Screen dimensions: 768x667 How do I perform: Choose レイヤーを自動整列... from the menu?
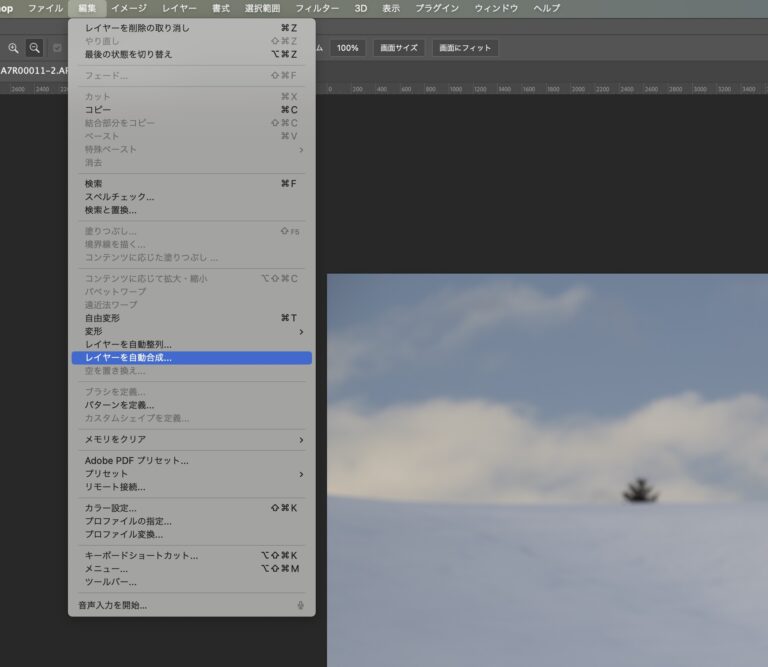point(128,344)
